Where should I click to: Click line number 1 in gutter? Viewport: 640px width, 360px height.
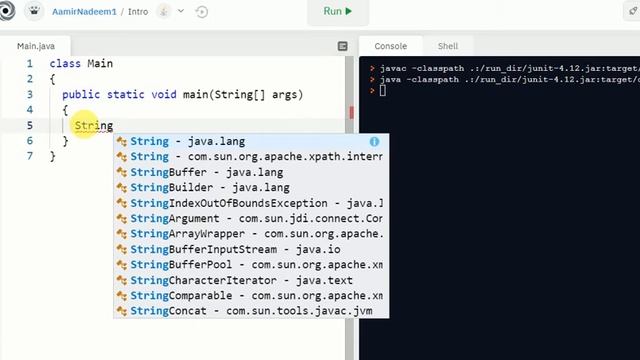[30, 64]
